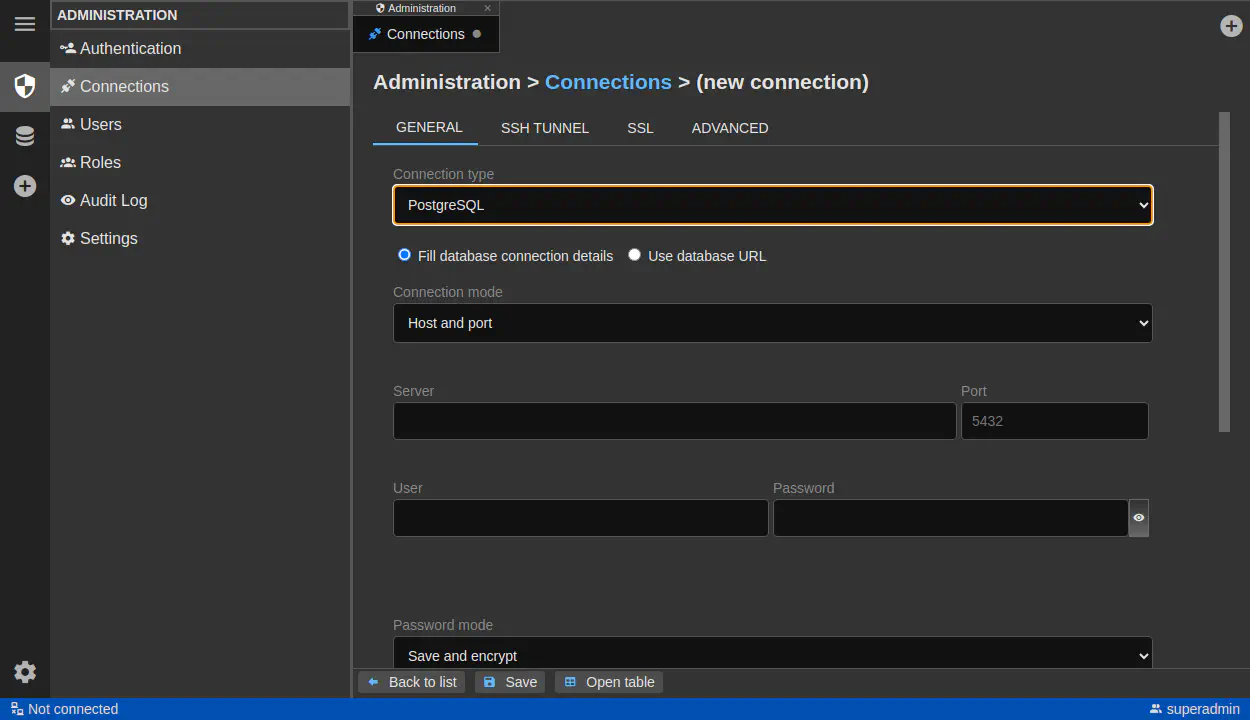The image size is (1250, 720).
Task: Focus the Server input field
Action: pyautogui.click(x=675, y=421)
